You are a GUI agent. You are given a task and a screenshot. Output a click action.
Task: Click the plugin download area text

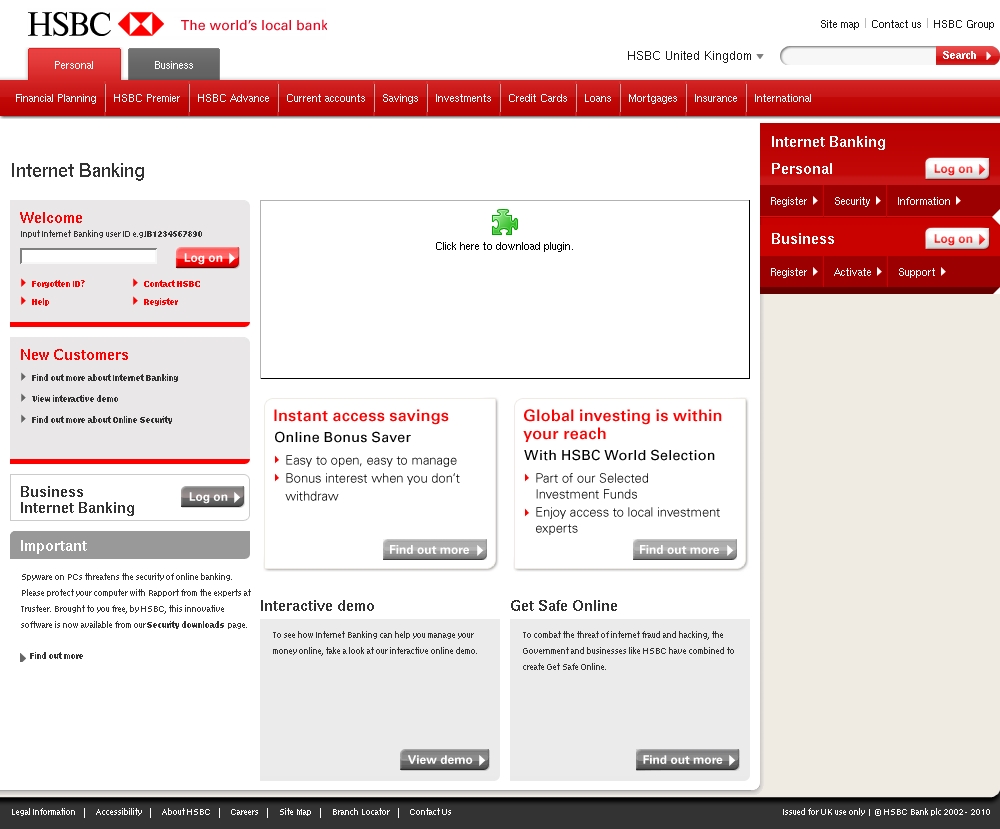(x=504, y=246)
